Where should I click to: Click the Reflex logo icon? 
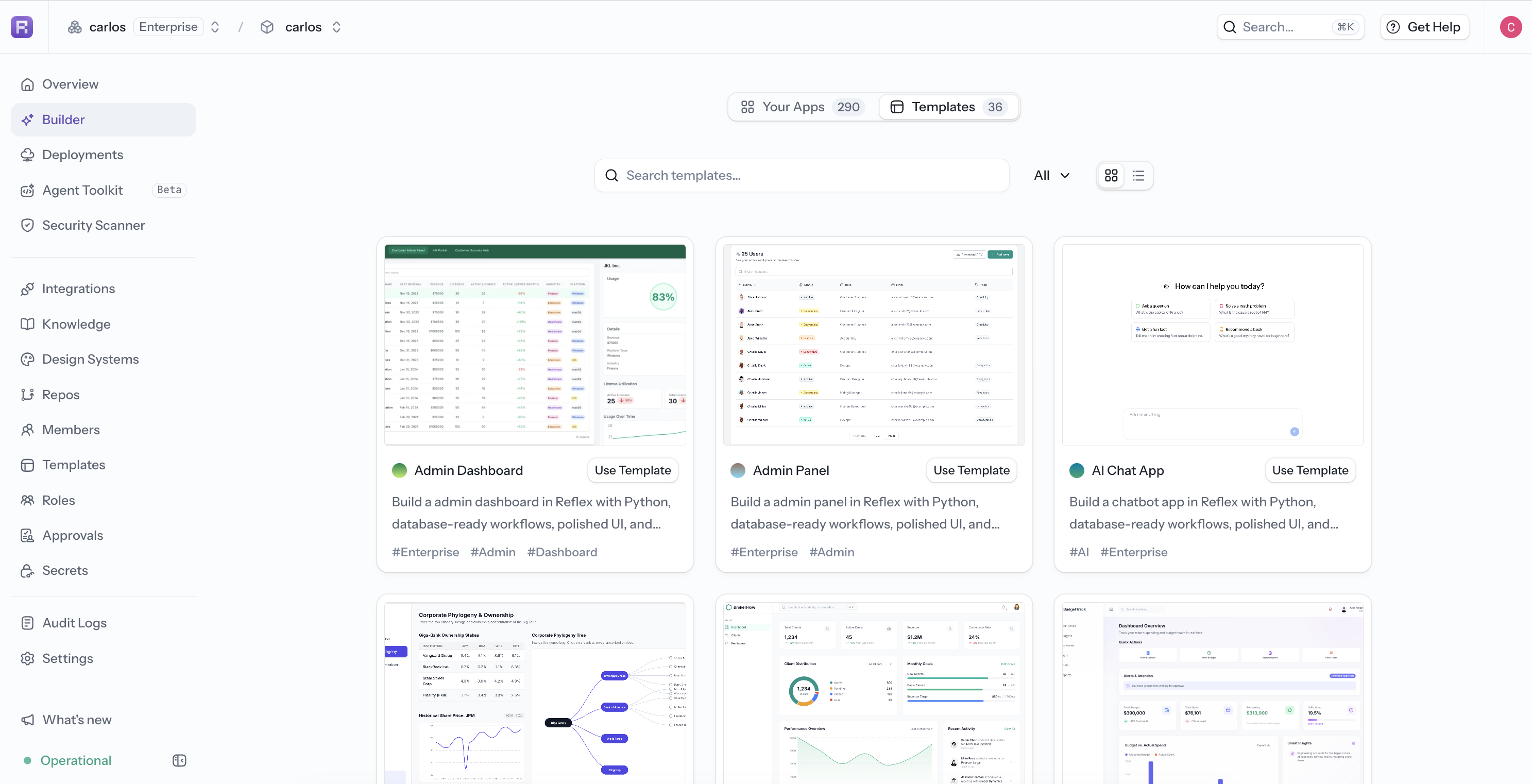click(x=22, y=27)
